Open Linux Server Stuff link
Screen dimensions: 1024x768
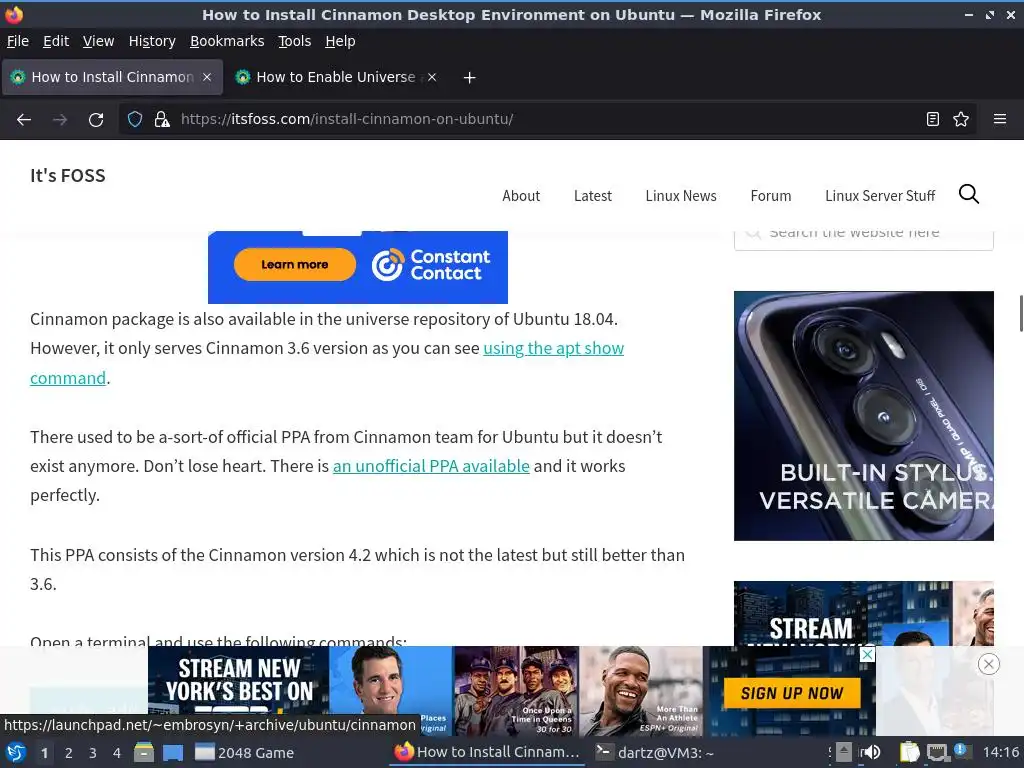(x=880, y=196)
